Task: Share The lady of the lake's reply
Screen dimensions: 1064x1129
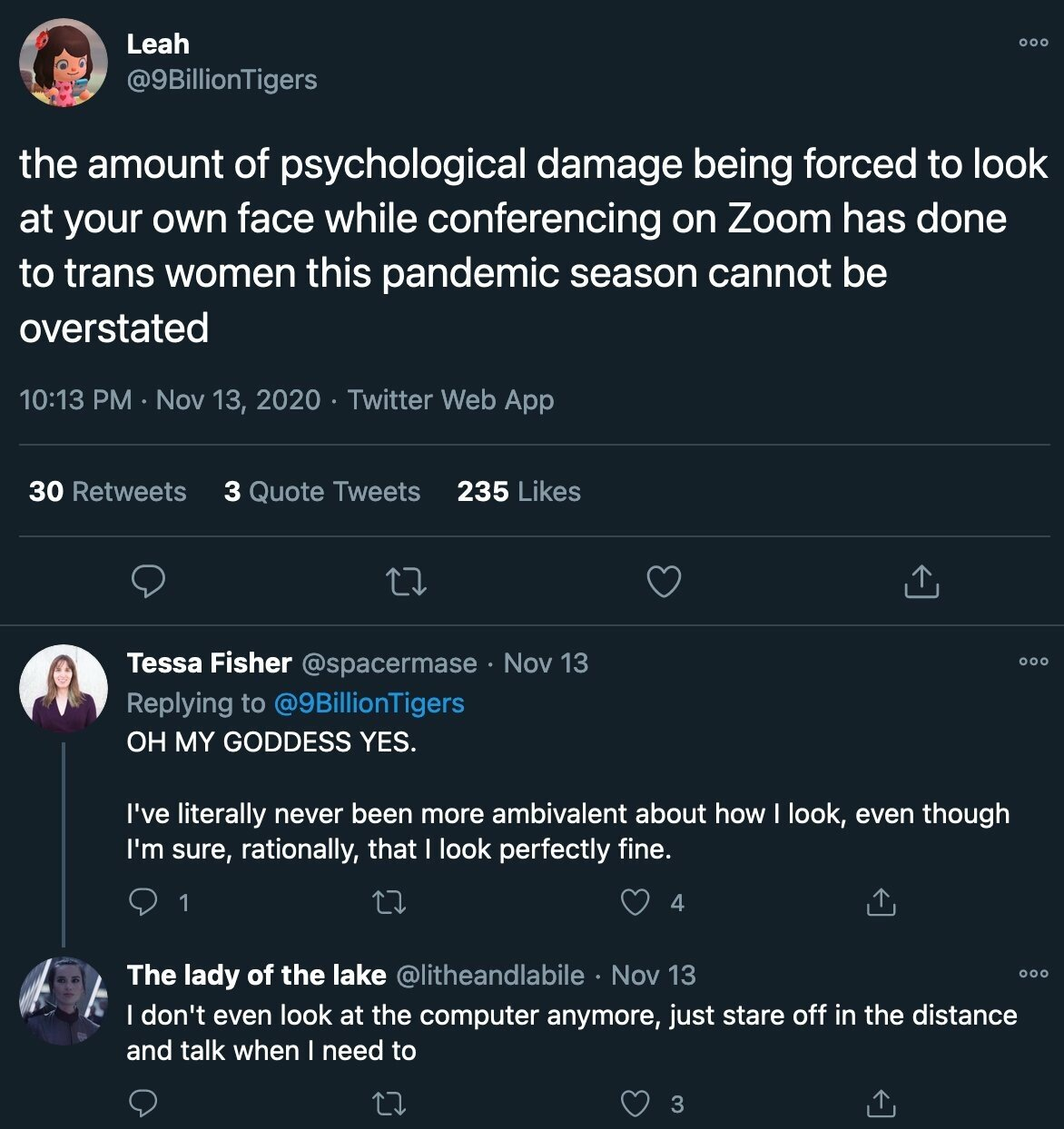Action: [x=881, y=1104]
